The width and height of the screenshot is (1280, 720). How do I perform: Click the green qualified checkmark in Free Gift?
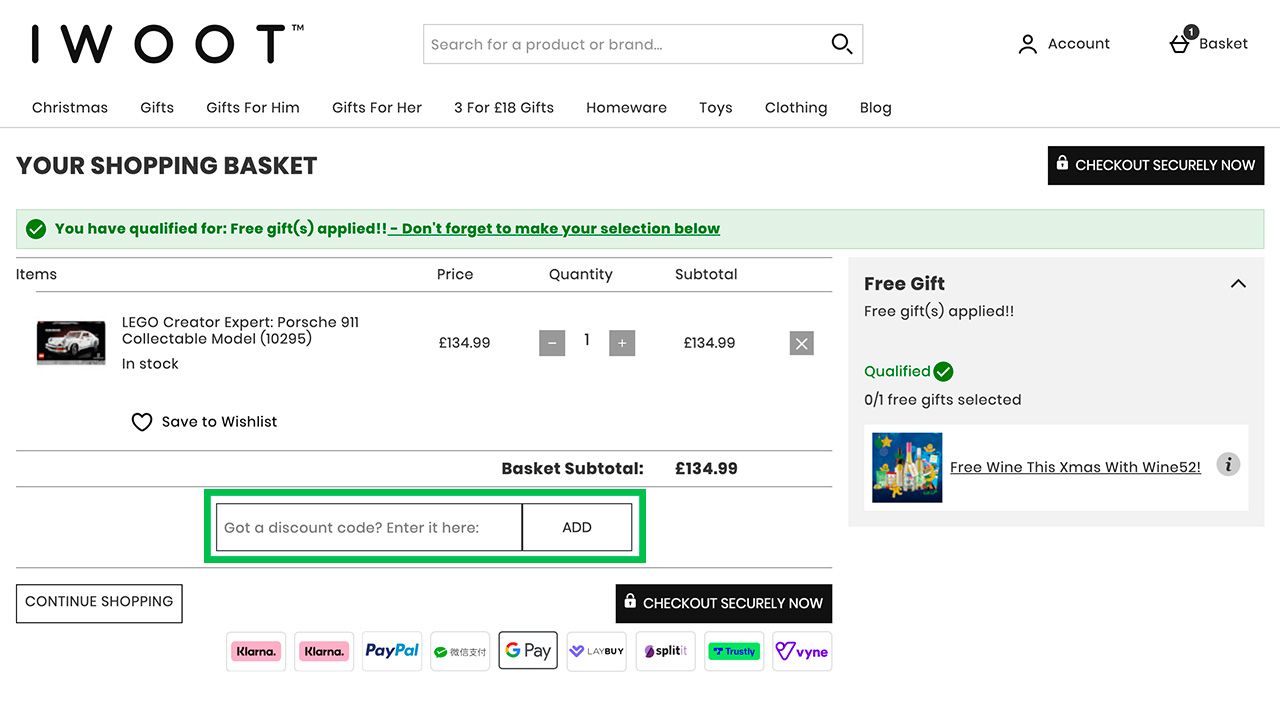pos(943,371)
